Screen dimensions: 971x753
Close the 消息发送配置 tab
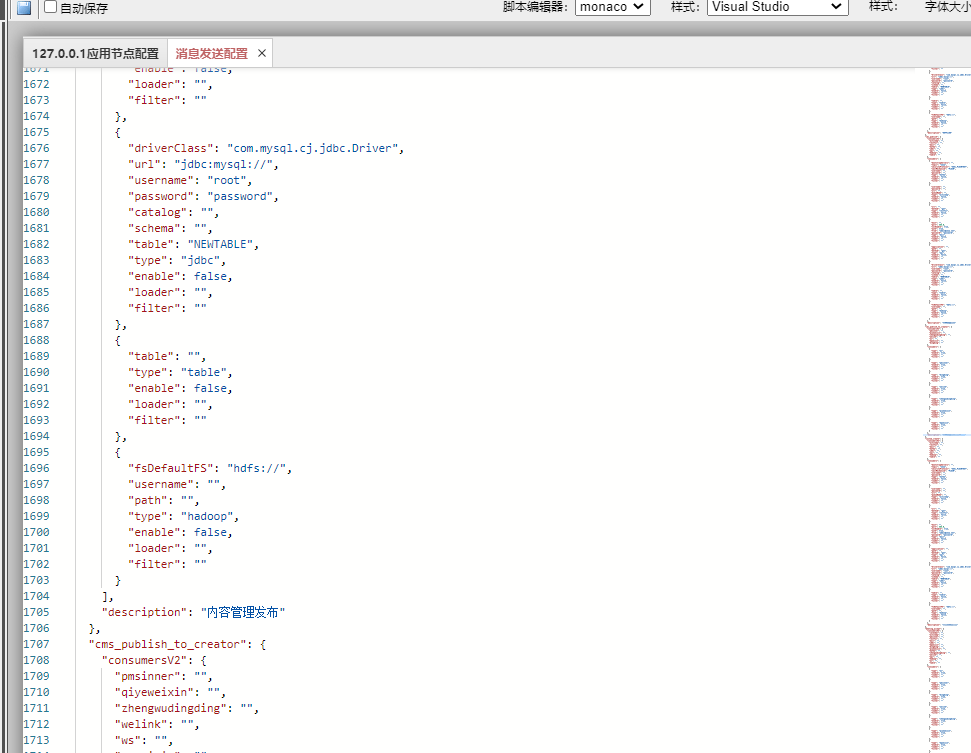click(x=262, y=53)
